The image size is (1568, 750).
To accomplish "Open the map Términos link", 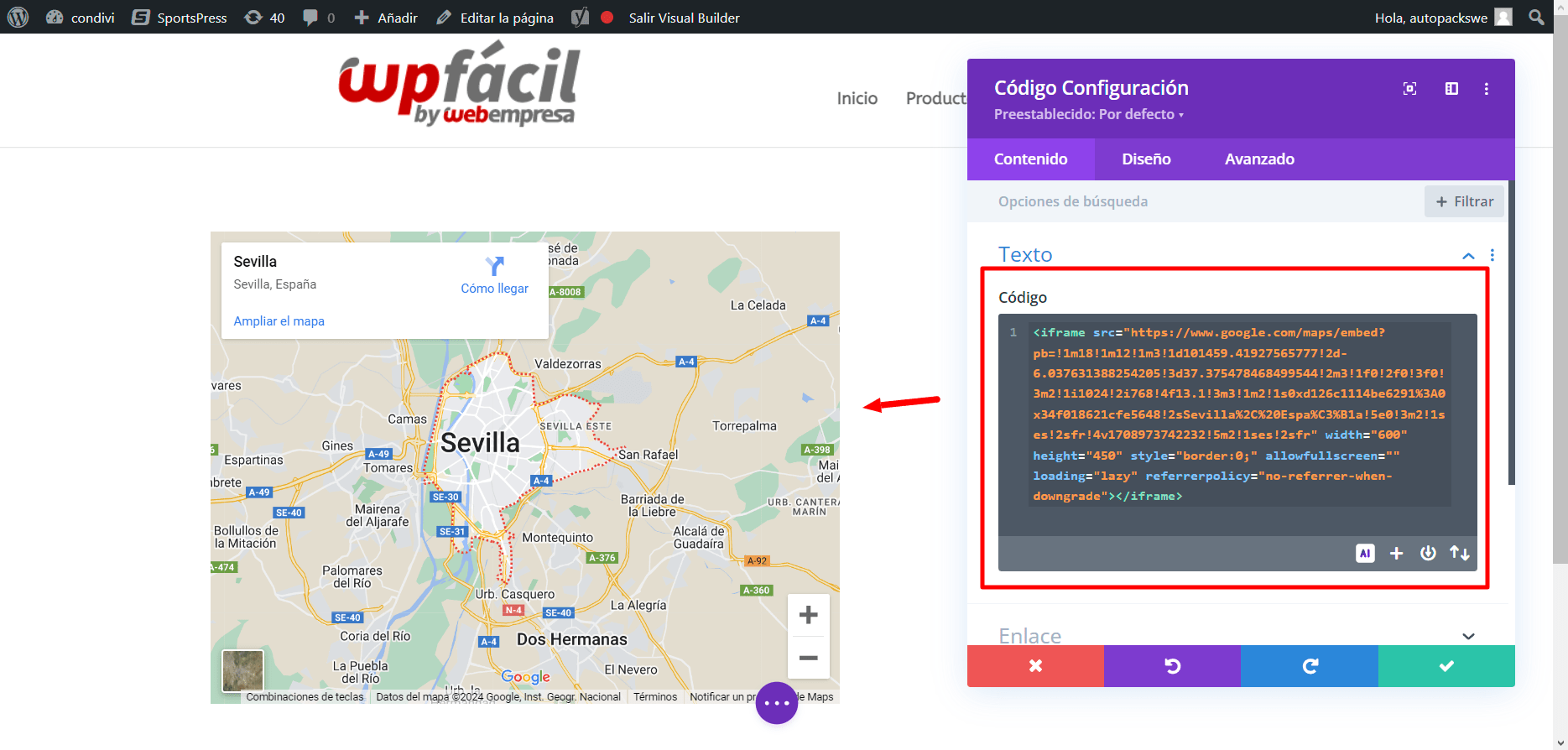I will tap(655, 697).
